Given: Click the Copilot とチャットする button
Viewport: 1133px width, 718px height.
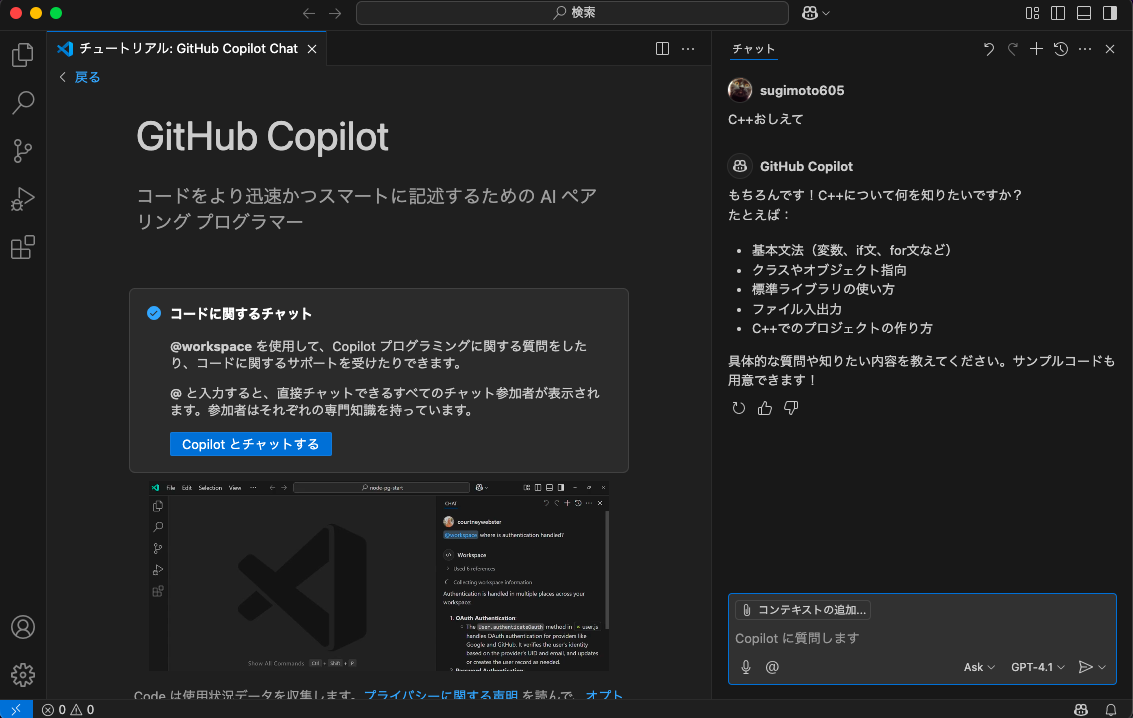Looking at the screenshot, I should (251, 444).
